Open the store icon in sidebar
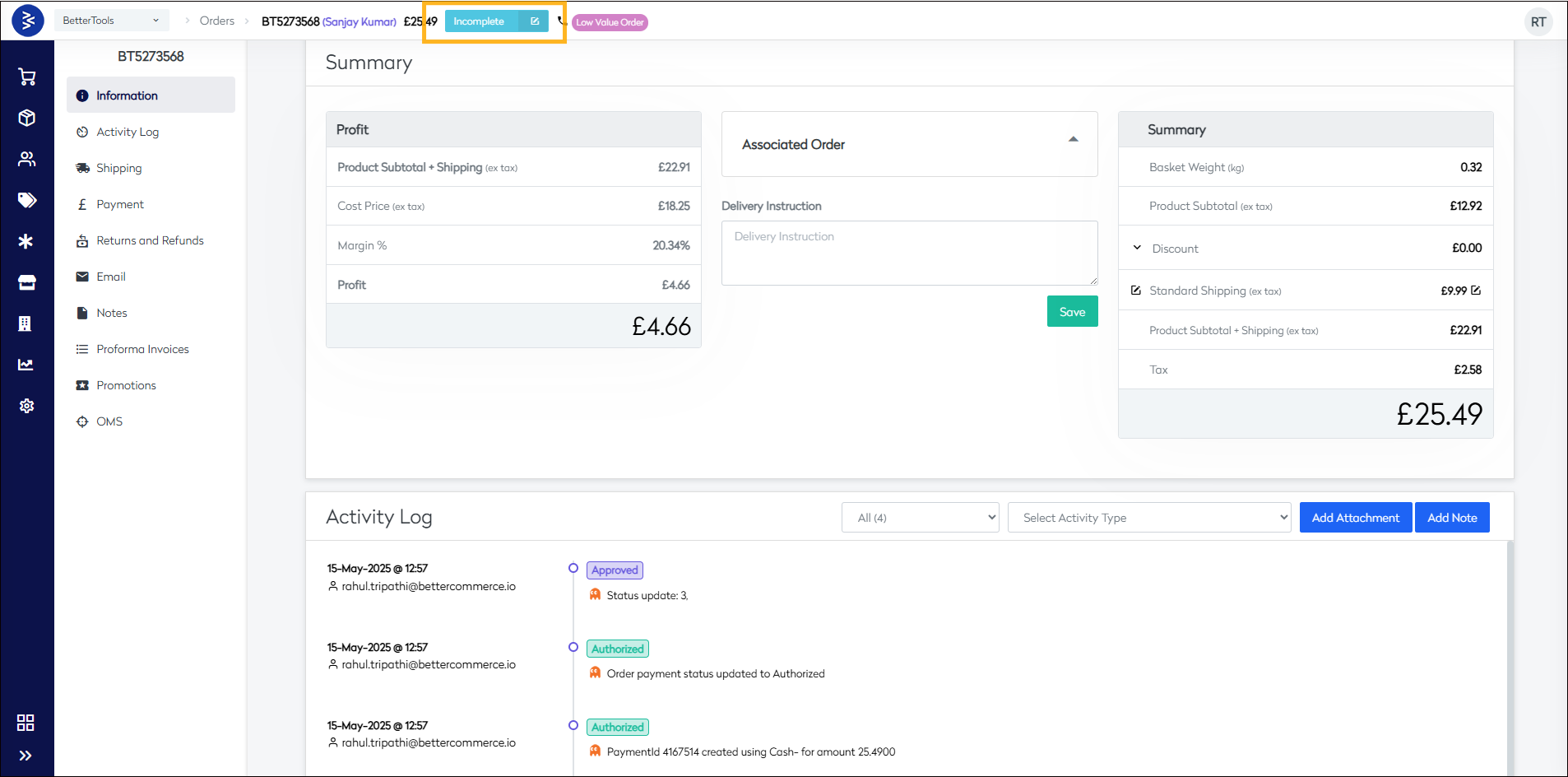1568x777 pixels. [26, 282]
